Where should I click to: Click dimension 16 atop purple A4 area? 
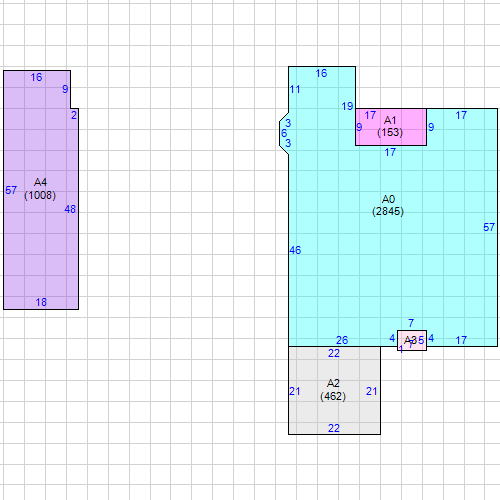[36, 77]
